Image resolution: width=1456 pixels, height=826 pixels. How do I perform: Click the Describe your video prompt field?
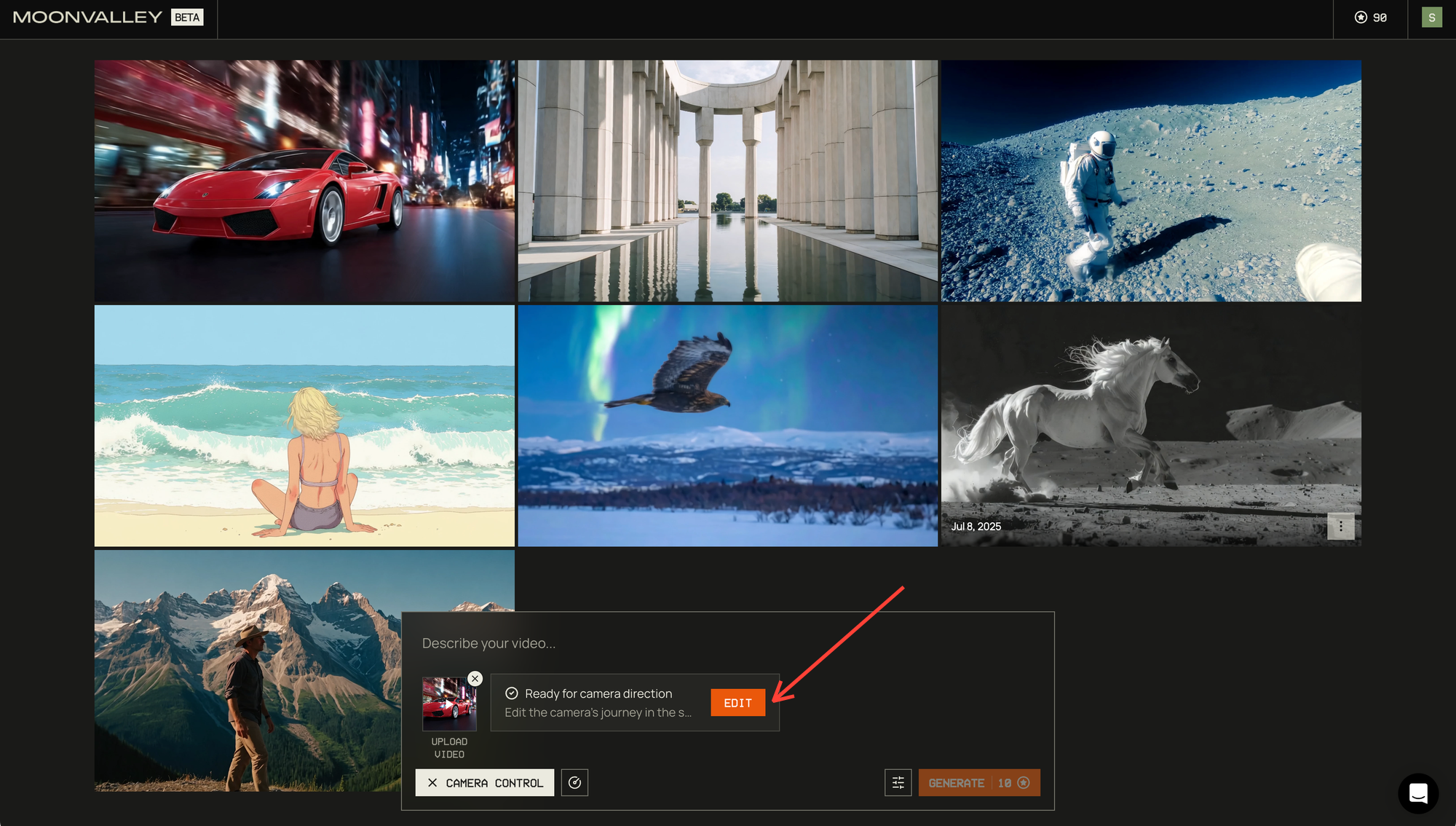pos(728,643)
